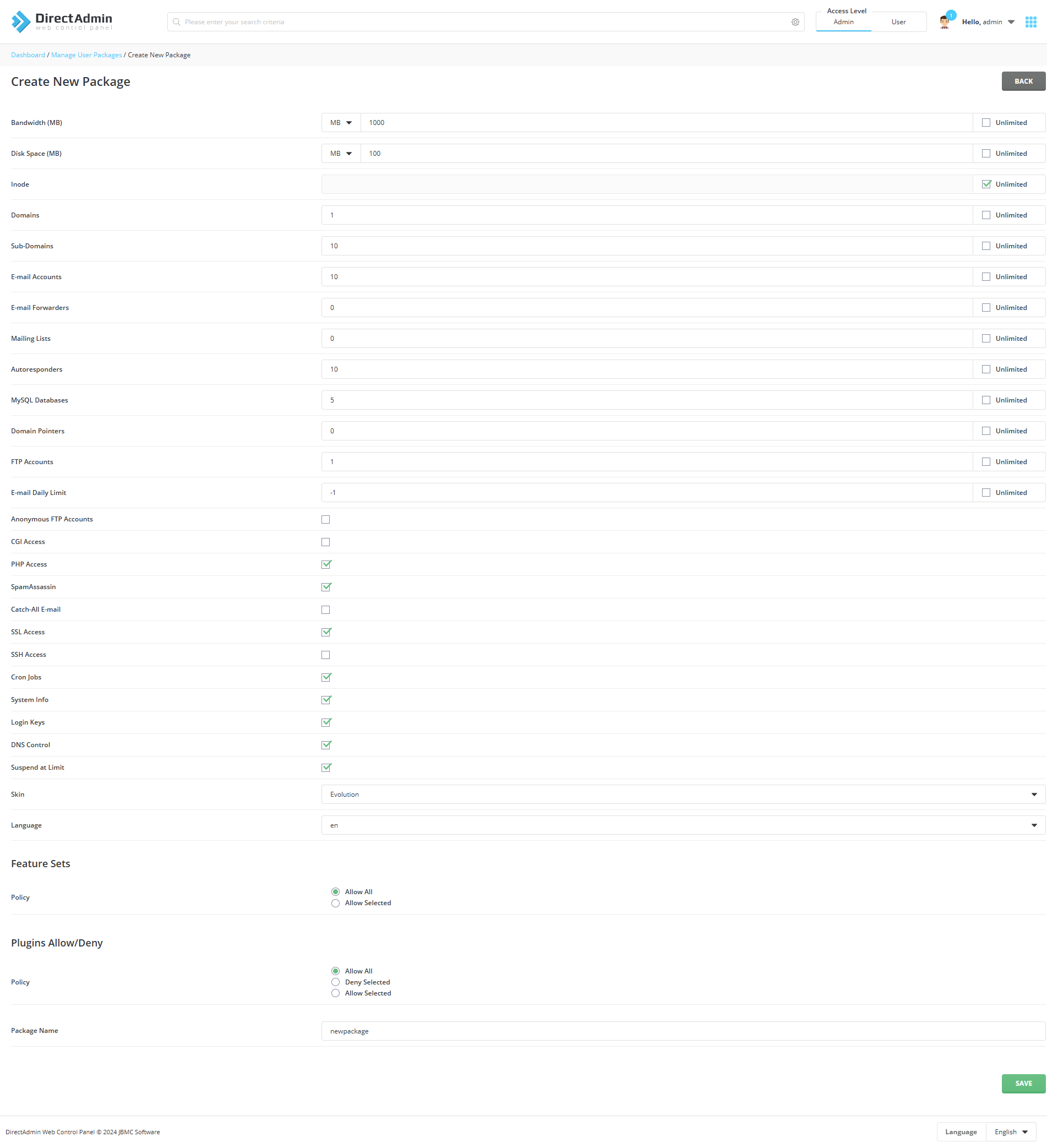Click the SAVE button

(1023, 1083)
